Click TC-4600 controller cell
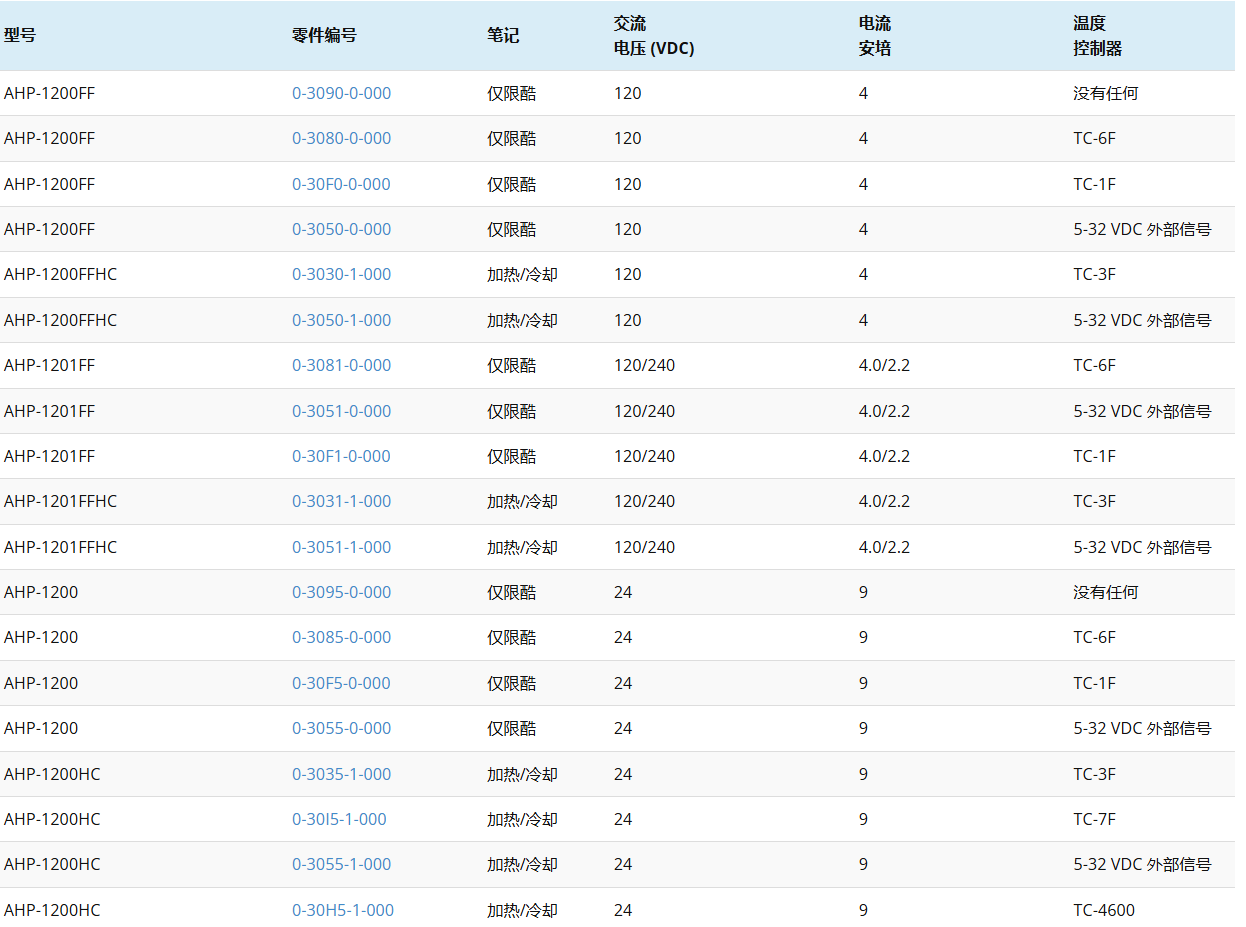Viewport: 1246px width, 927px height. 1105,910
